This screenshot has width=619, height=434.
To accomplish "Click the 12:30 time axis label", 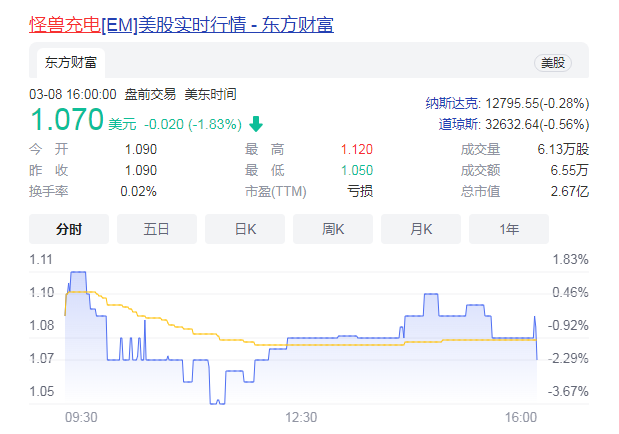I will pos(301,417).
